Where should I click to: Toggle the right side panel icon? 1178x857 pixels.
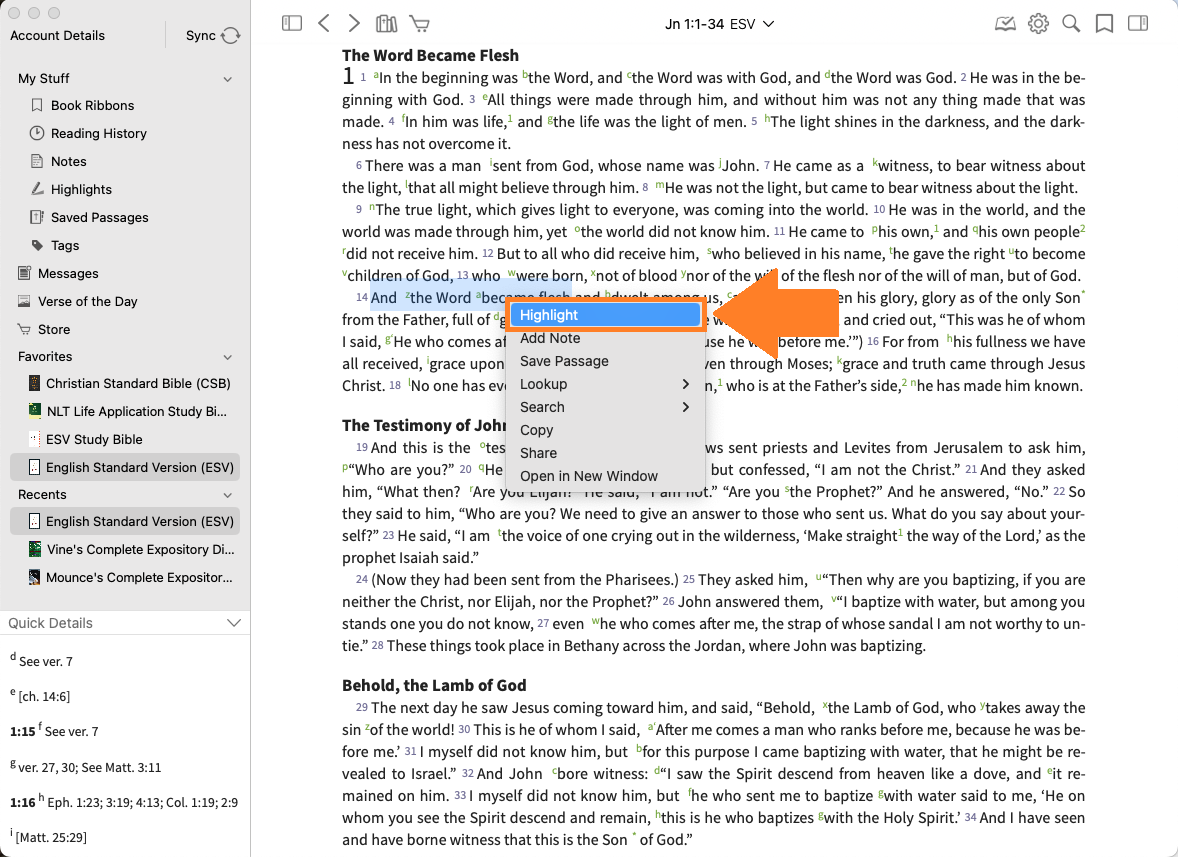pyautogui.click(x=1137, y=24)
